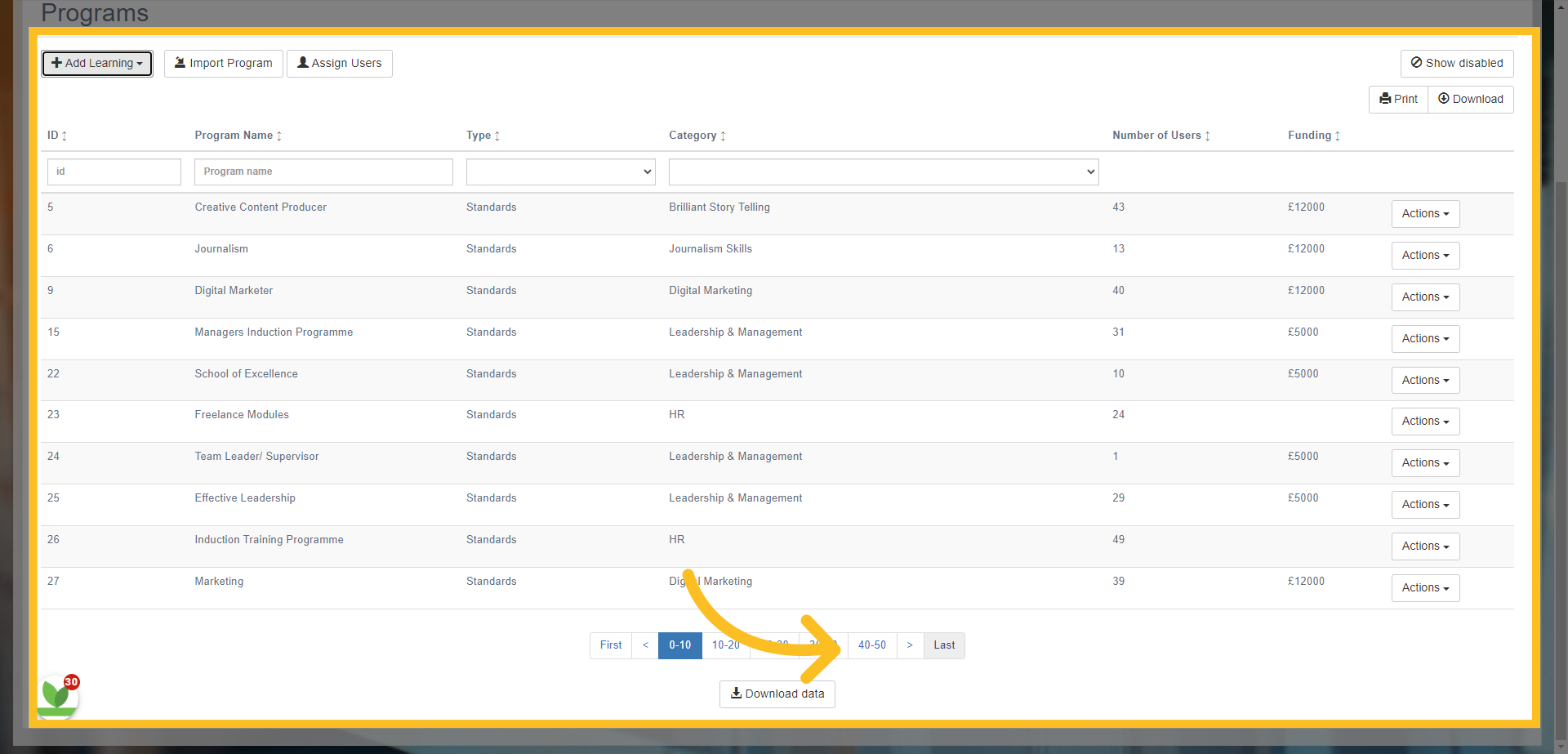
Task: Print the programs table
Action: click(x=1399, y=100)
